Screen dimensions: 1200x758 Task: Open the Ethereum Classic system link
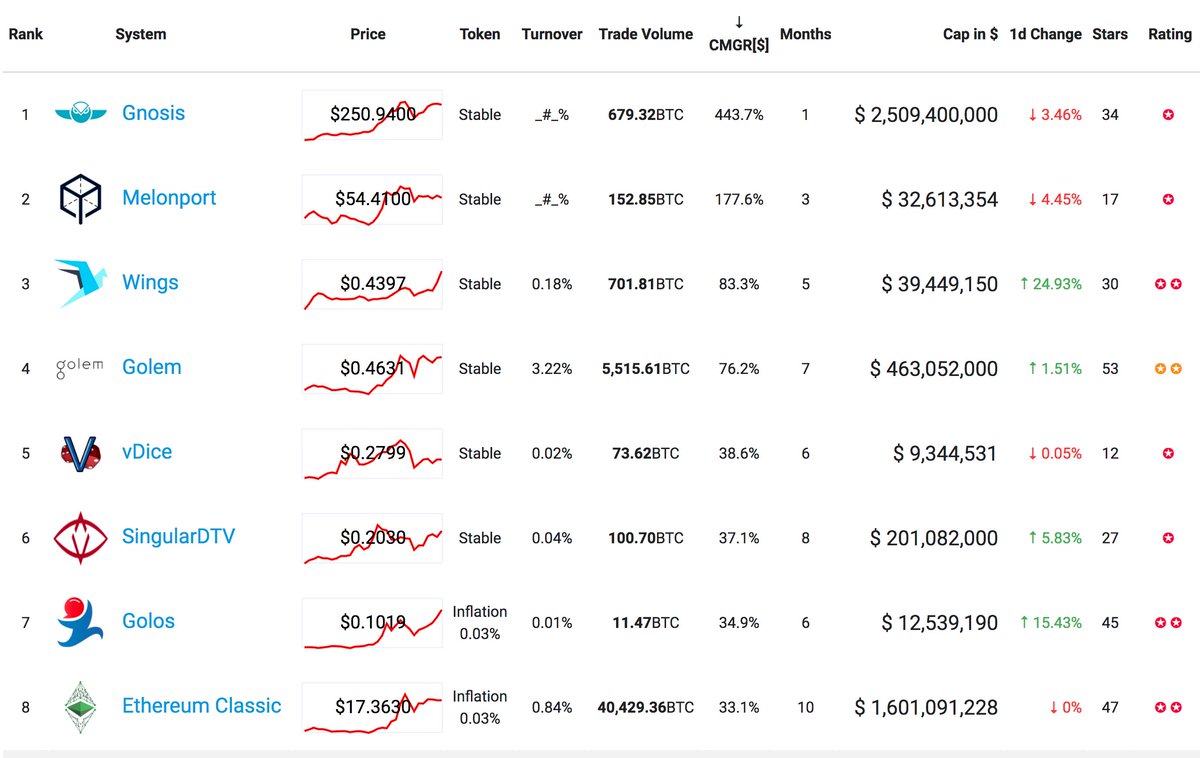(x=202, y=706)
